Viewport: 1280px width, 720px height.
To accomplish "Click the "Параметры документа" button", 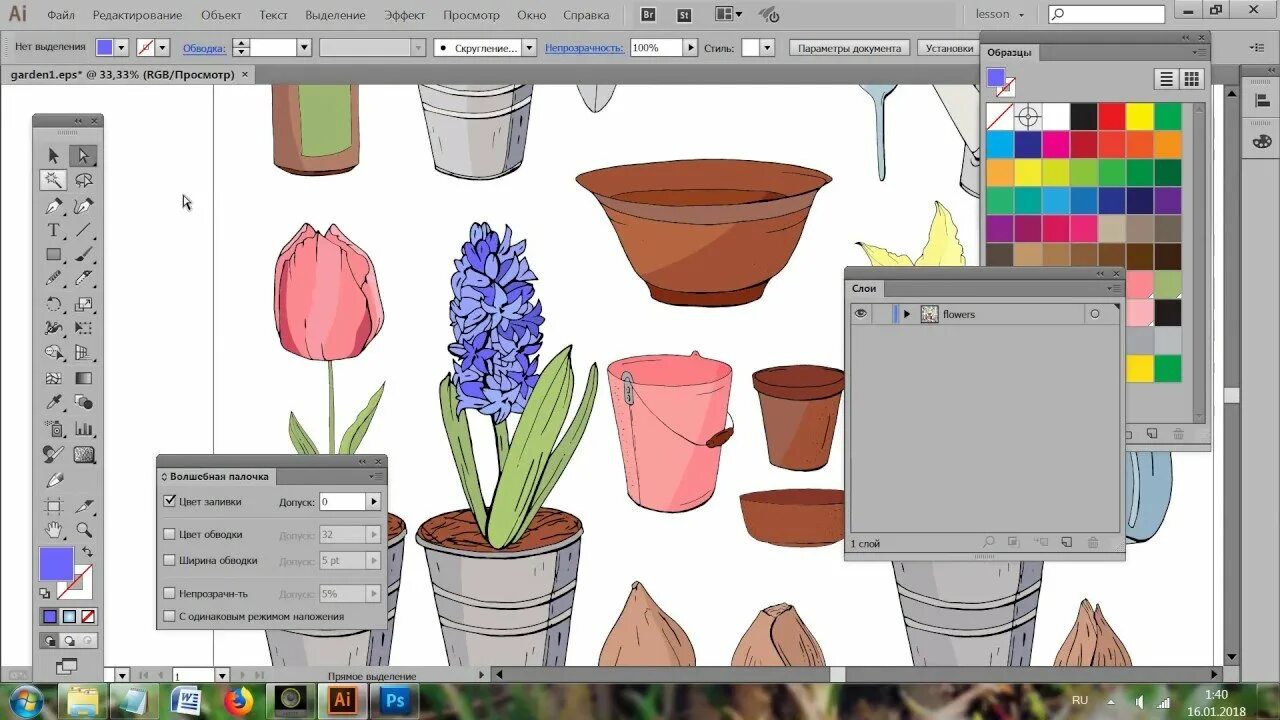I will (x=850, y=48).
